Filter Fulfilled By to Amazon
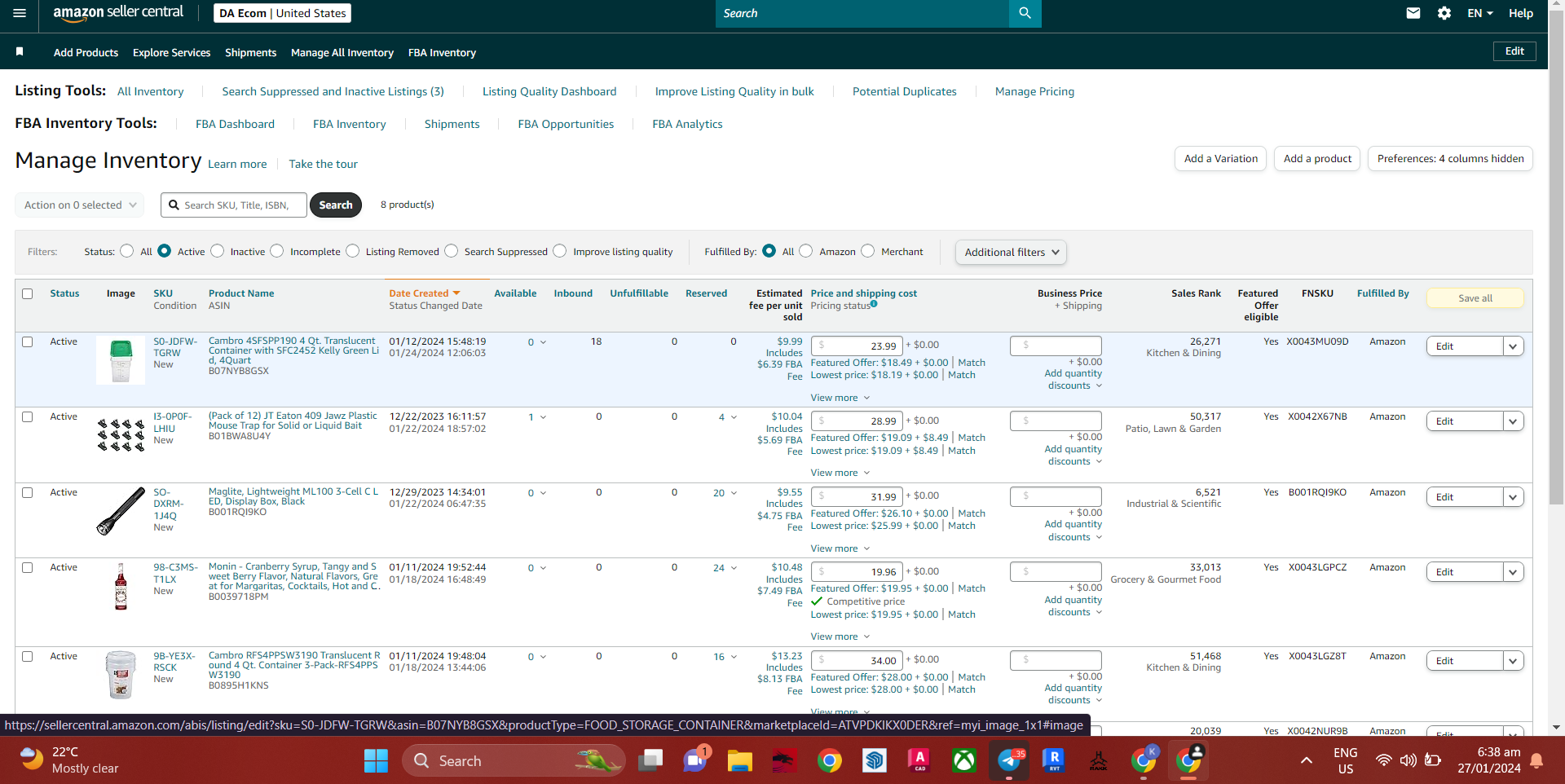 (x=806, y=251)
